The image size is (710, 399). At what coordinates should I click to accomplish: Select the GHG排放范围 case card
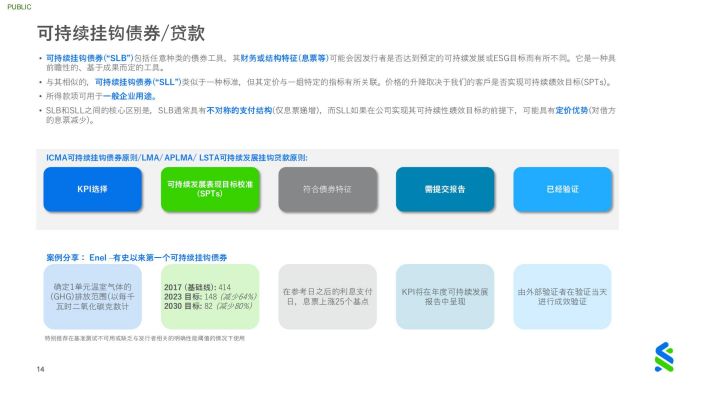point(93,297)
